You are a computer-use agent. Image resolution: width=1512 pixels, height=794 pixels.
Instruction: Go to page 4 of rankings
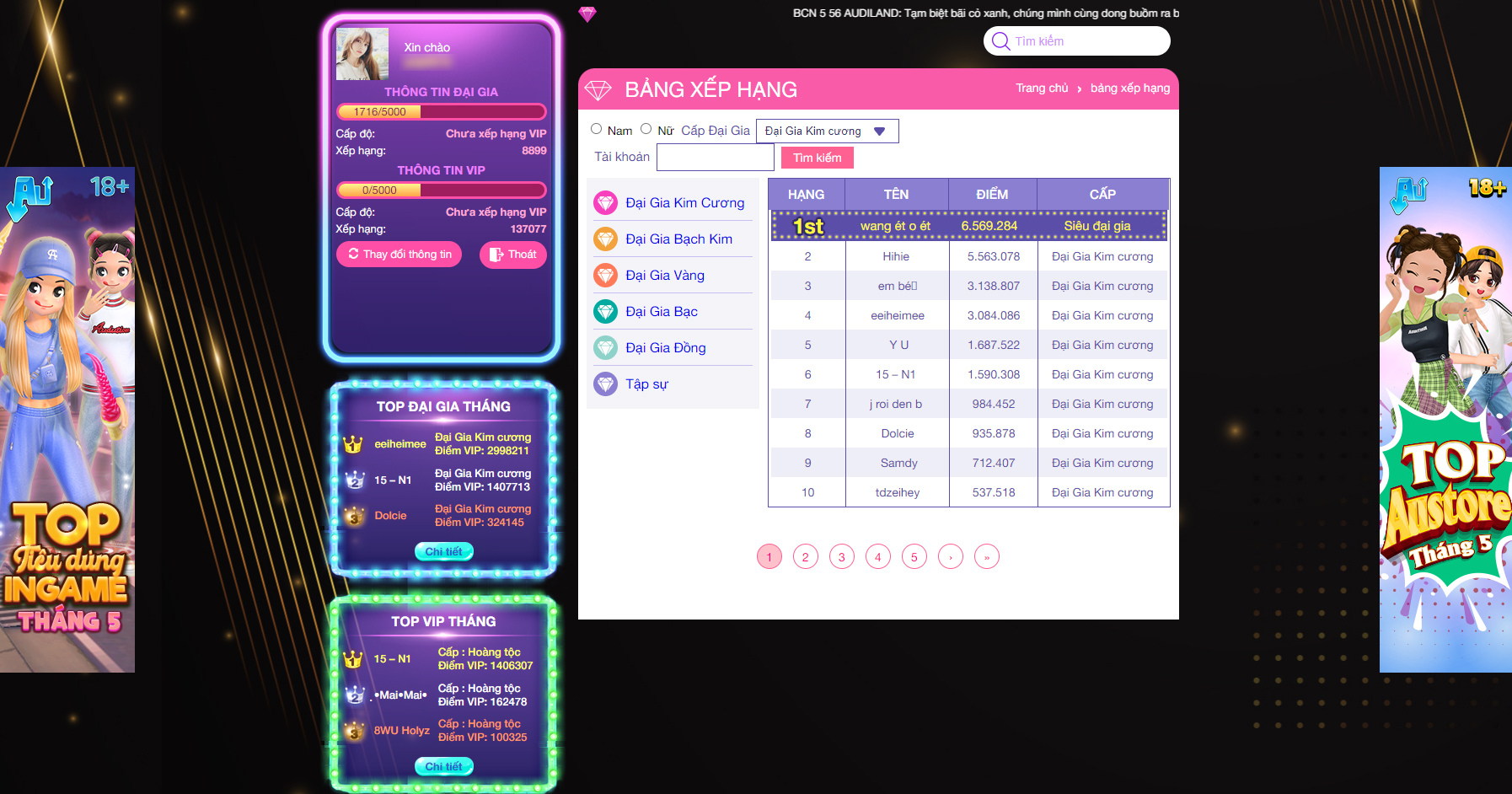point(878,556)
